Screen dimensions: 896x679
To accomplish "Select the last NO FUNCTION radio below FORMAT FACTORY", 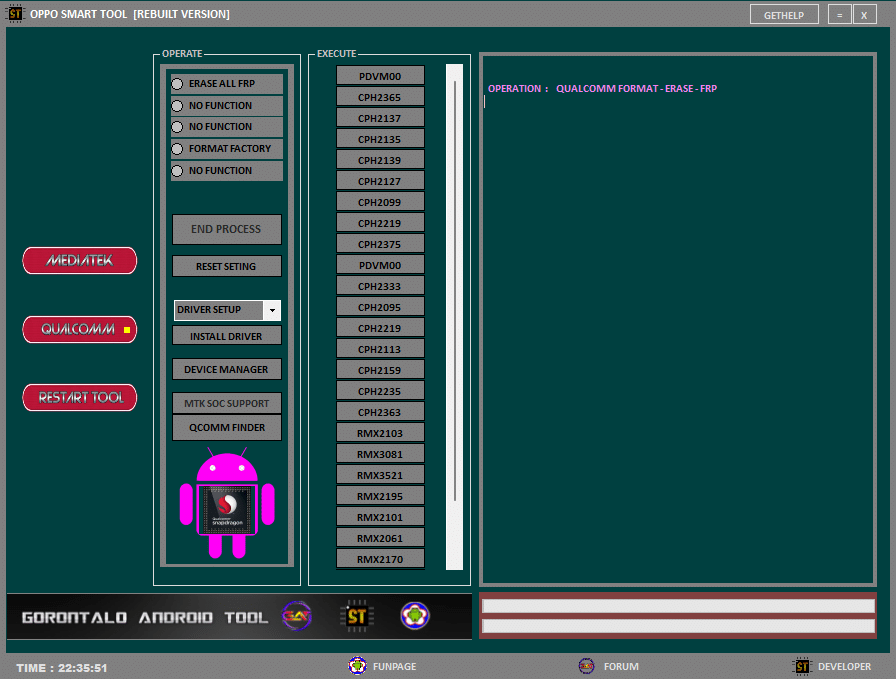I will pyautogui.click(x=178, y=171).
